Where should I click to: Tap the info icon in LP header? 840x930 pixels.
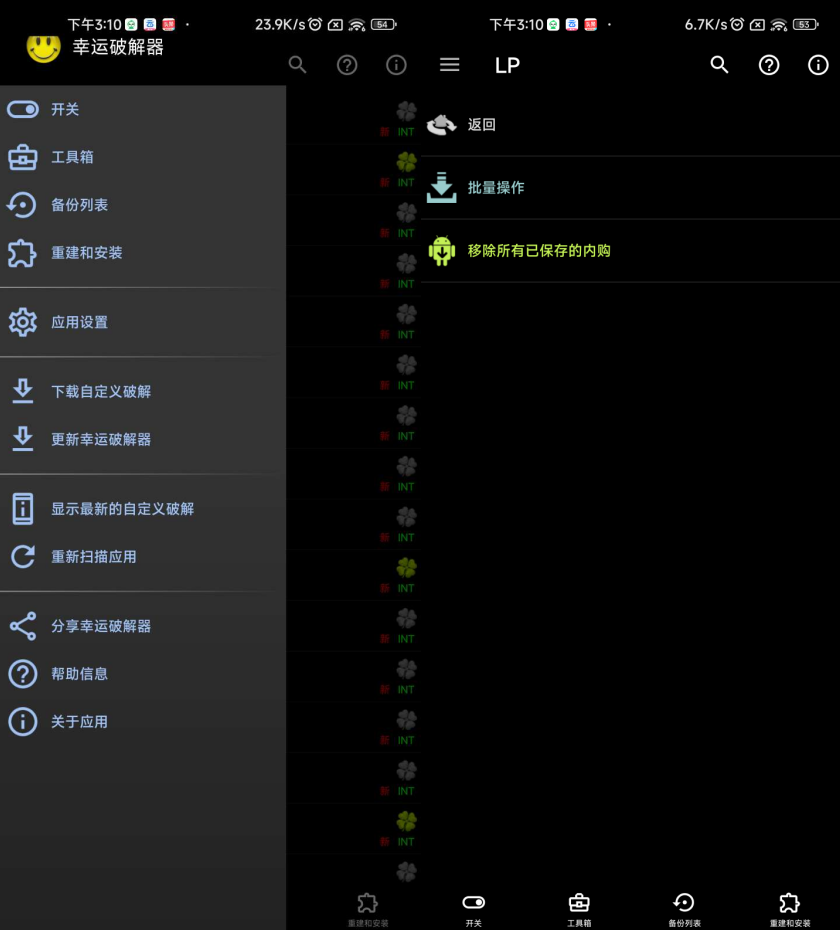pyautogui.click(x=818, y=65)
